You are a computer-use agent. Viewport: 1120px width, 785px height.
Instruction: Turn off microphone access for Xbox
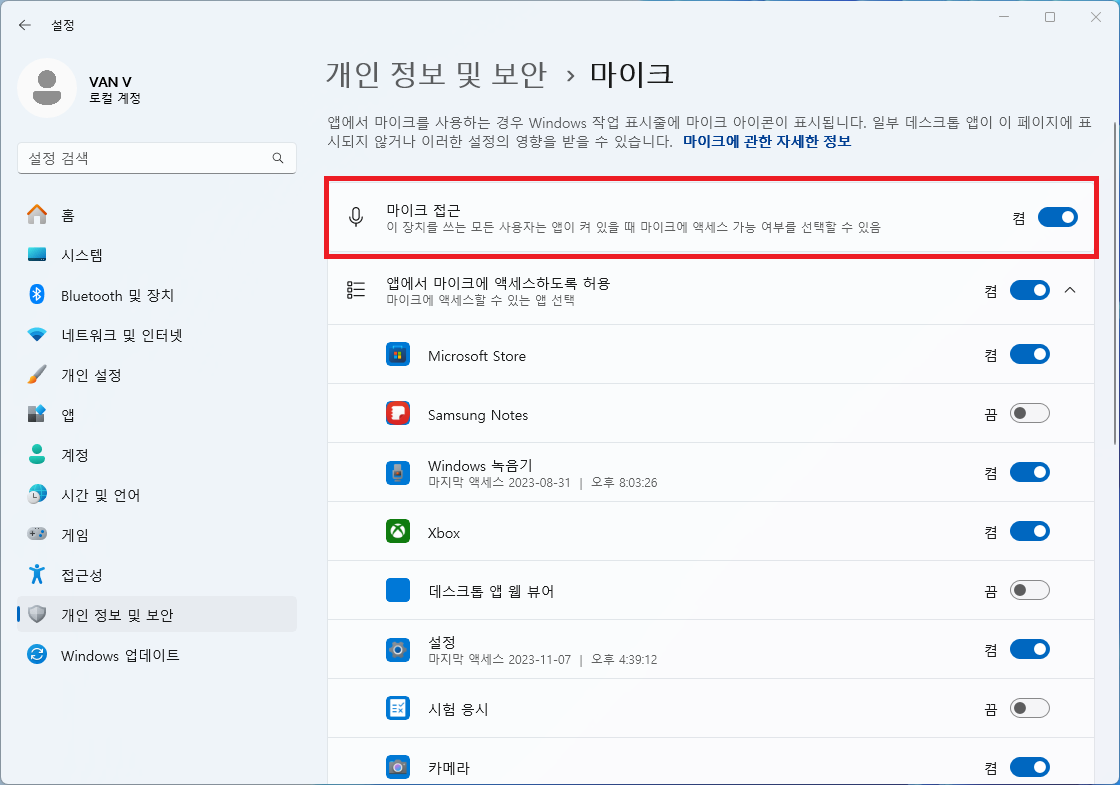pyautogui.click(x=1030, y=531)
